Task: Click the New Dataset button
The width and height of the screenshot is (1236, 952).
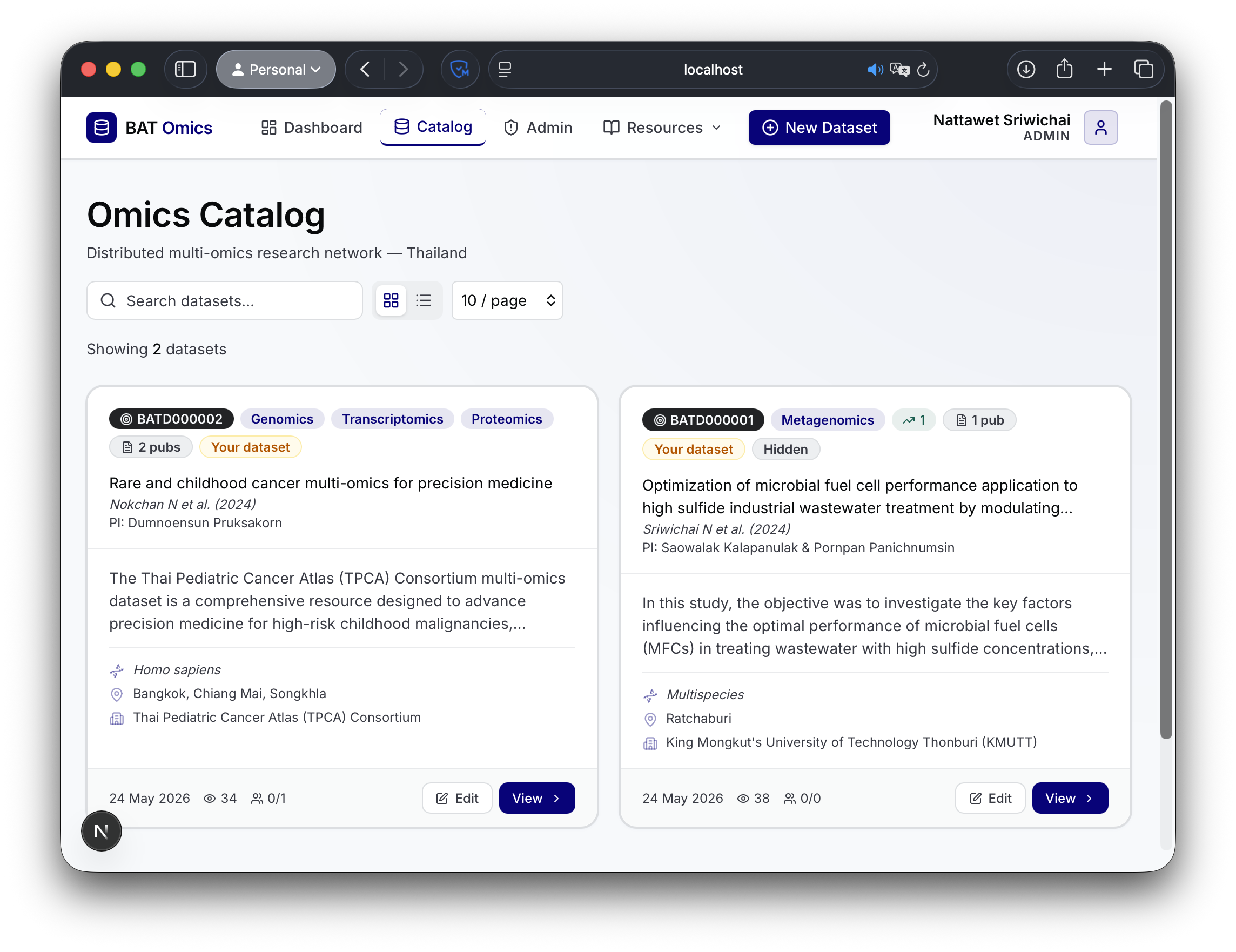Action: pos(819,128)
